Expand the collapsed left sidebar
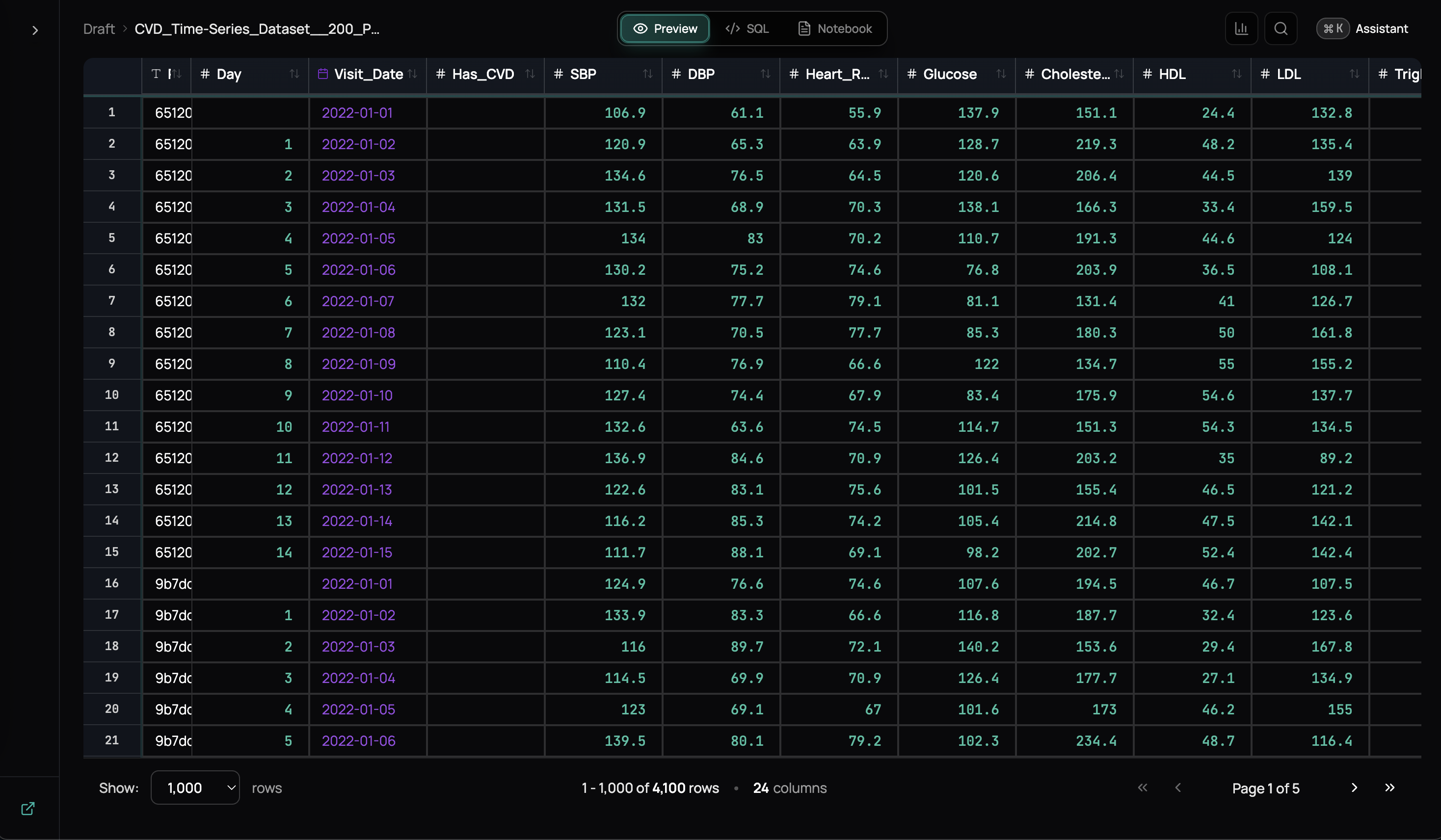 pos(35,30)
